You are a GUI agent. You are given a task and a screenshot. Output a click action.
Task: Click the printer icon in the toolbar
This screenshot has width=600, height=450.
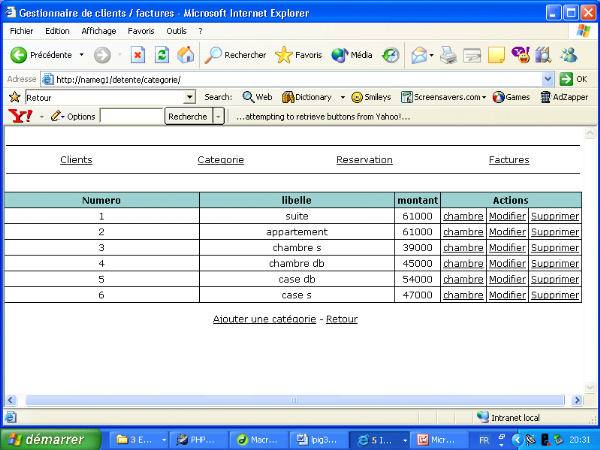[449, 55]
